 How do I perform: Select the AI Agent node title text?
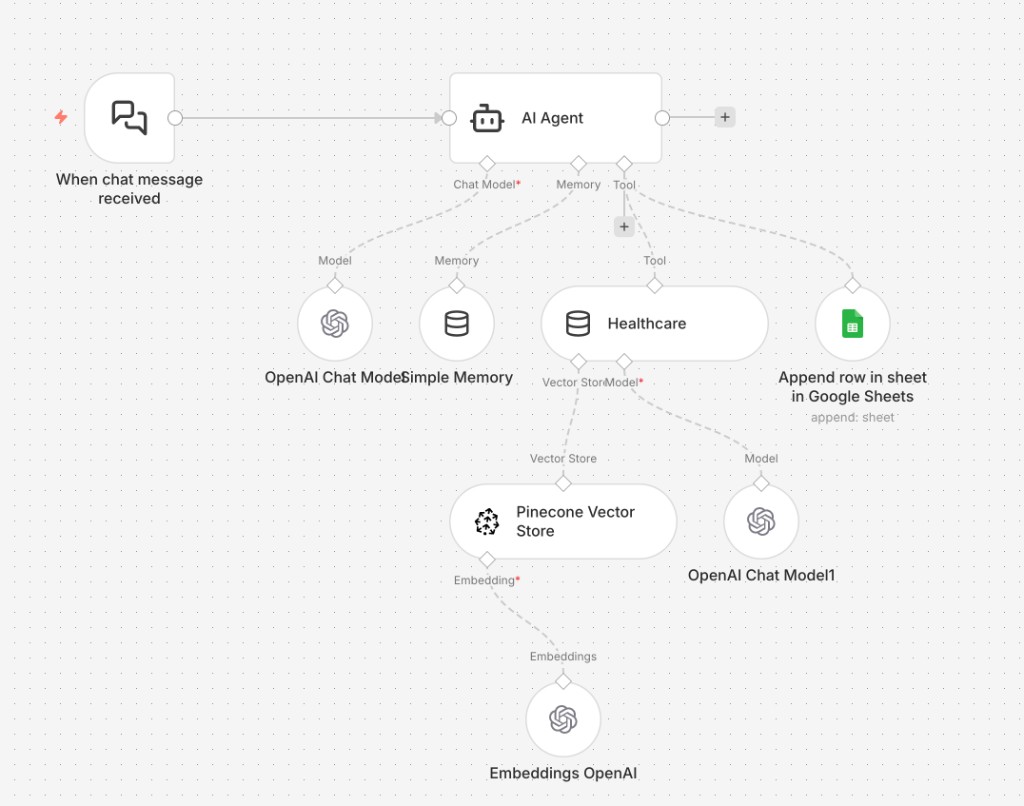point(551,117)
